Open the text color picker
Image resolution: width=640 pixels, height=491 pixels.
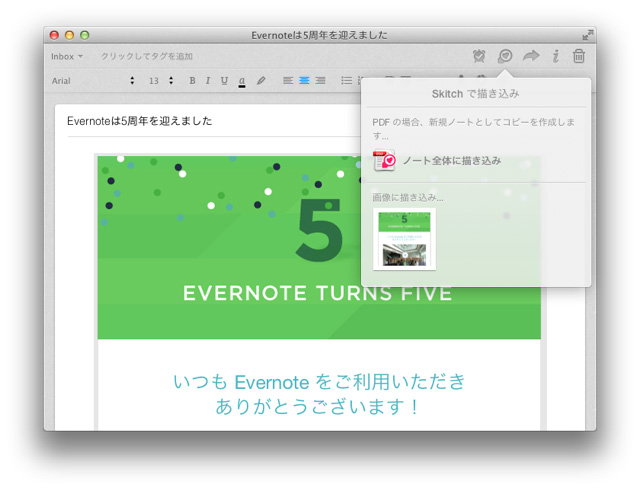(x=242, y=81)
